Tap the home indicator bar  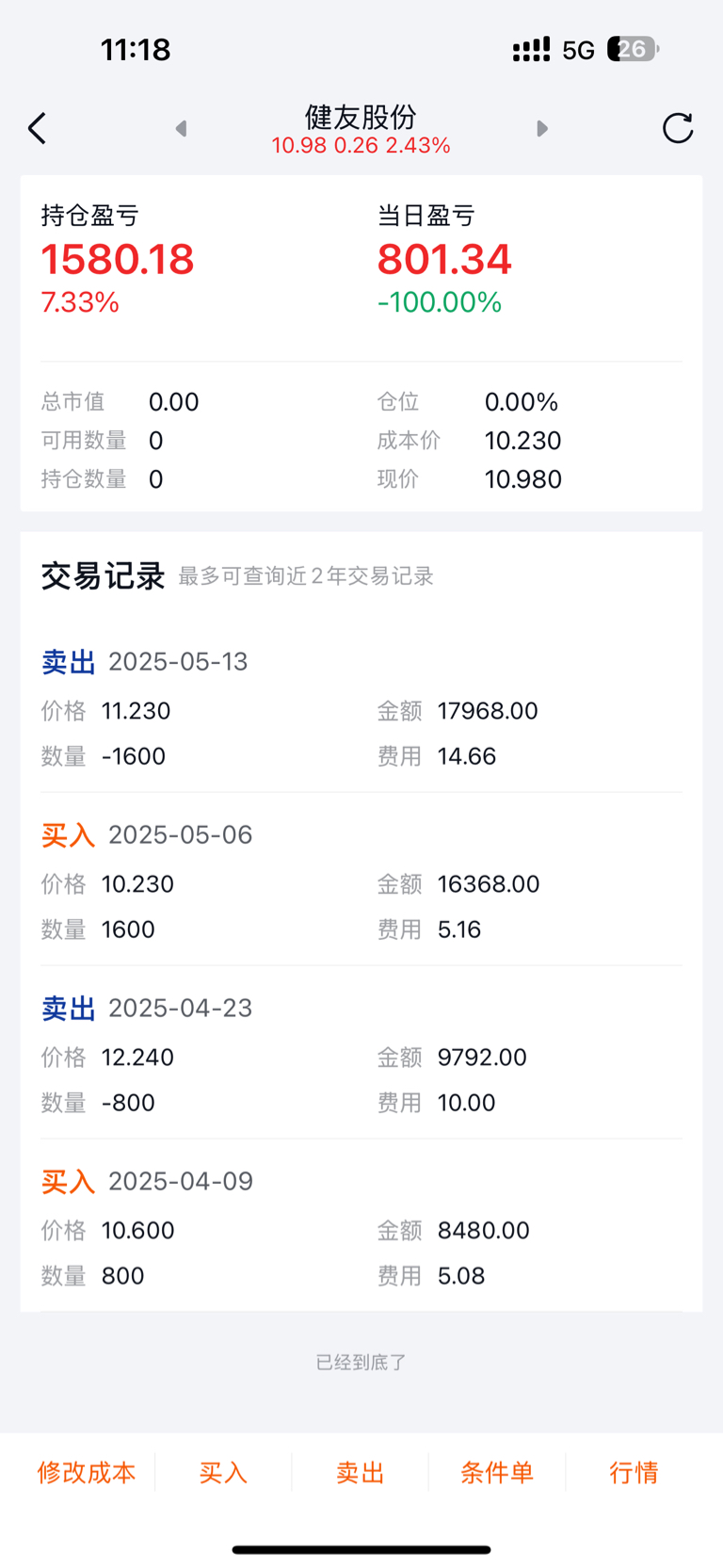(x=361, y=1549)
